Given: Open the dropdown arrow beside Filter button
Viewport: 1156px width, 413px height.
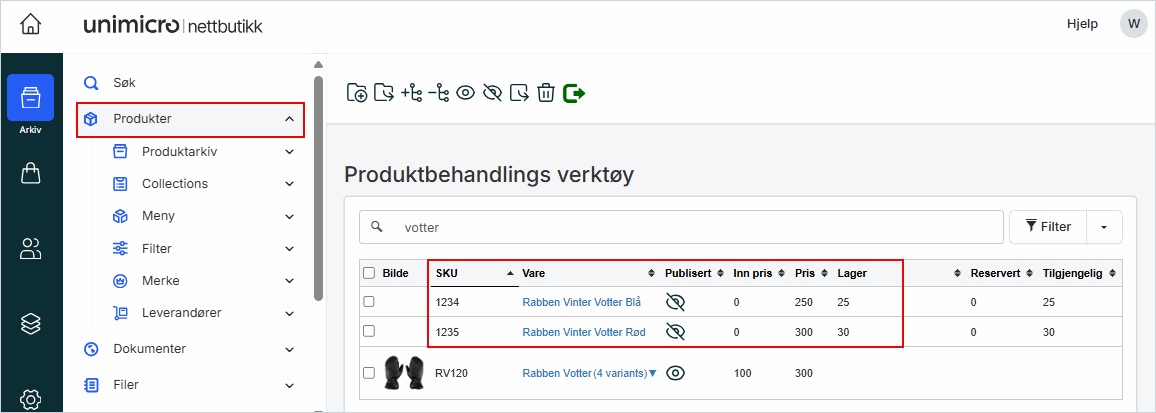Looking at the screenshot, I should (1104, 227).
